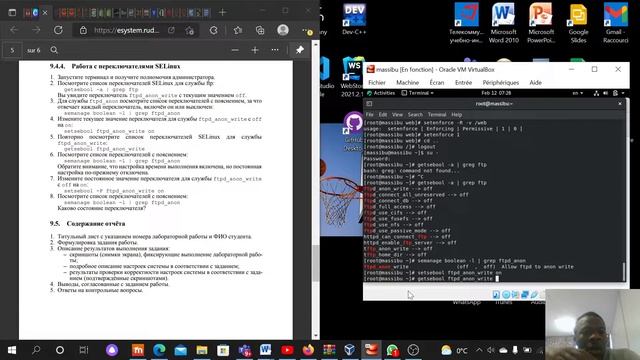Screen dimensions: 640x360
Task: Go back in Edge browser
Action: (14, 30)
